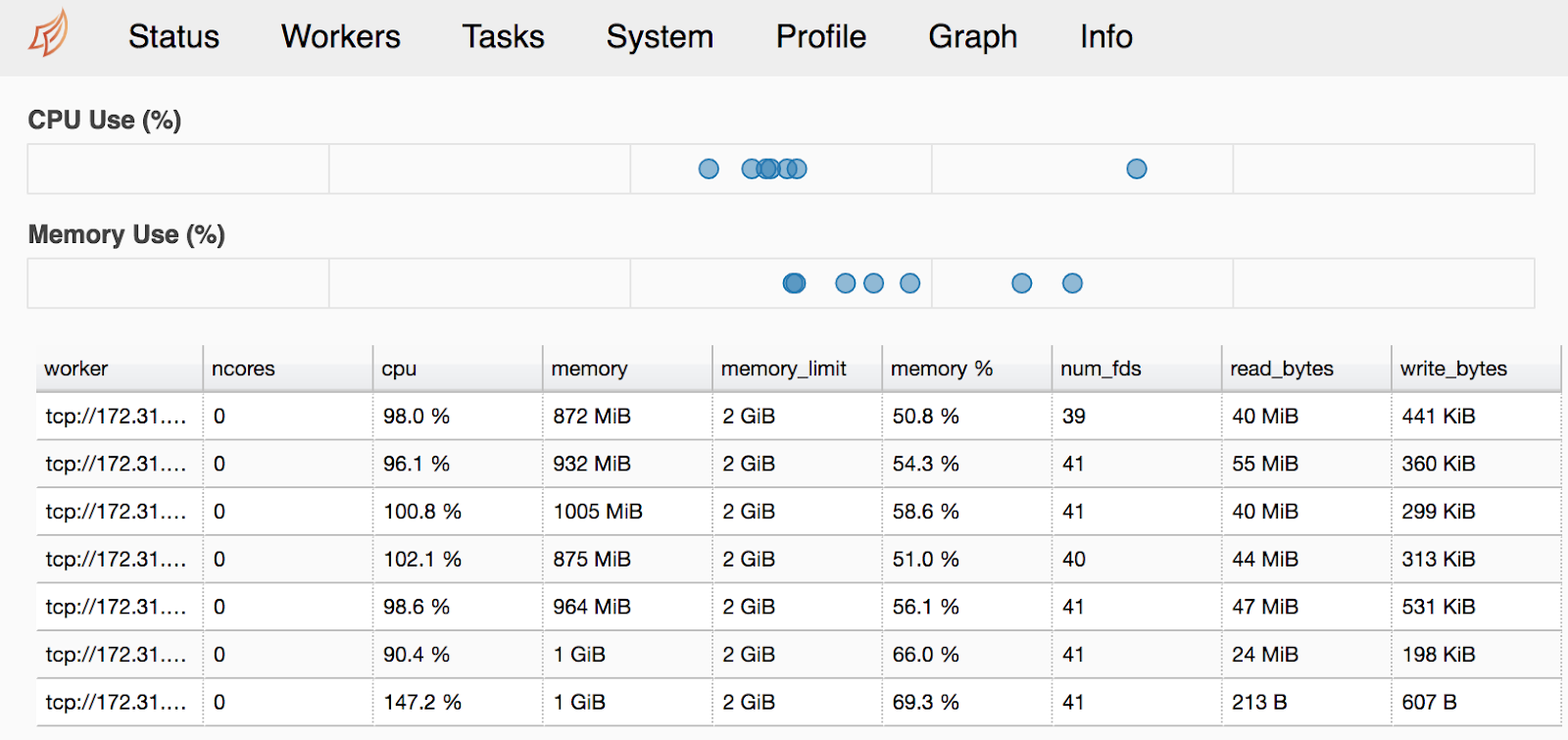Switch to the Workers tab
The width and height of the screenshot is (1568, 740).
(x=340, y=37)
